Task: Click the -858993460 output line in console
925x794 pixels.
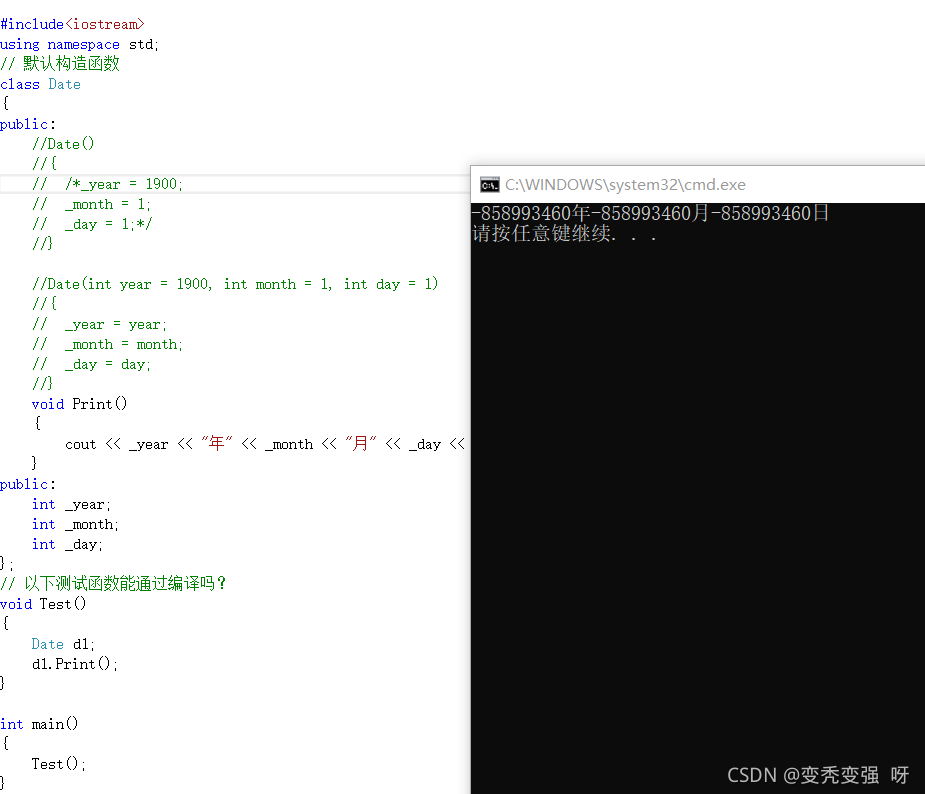Action: click(x=650, y=213)
